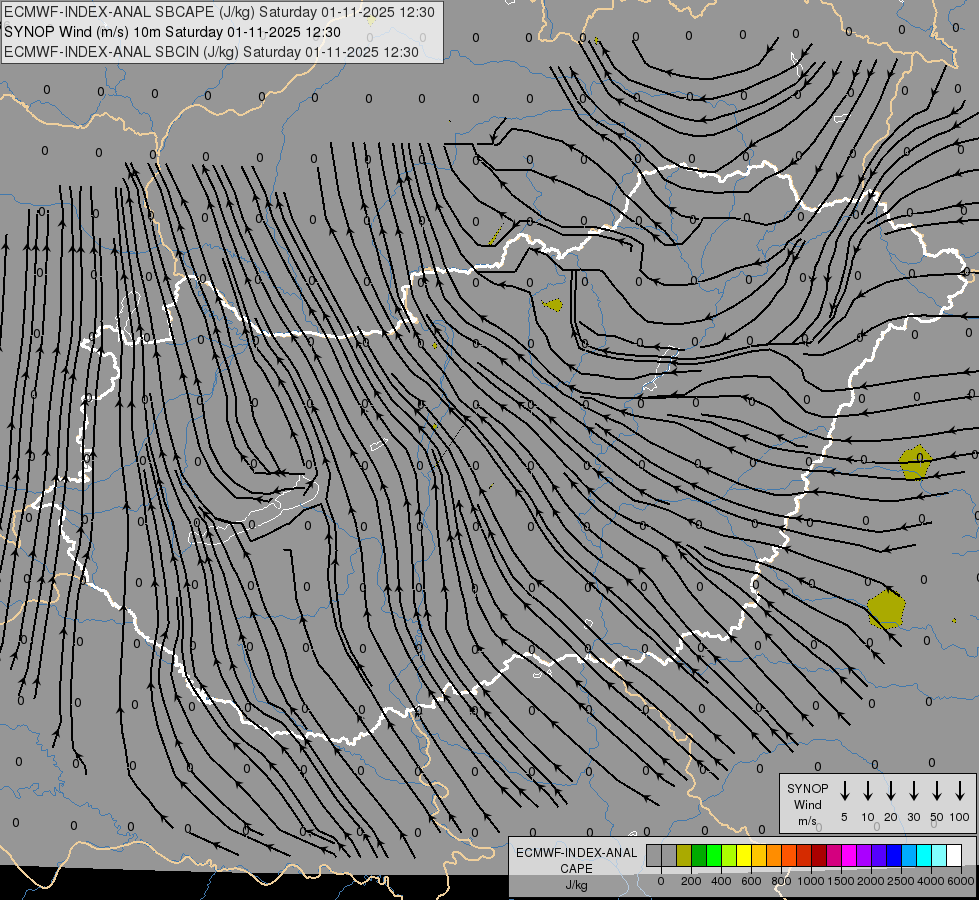Pick the pure yellow CAPE swatch
Screen dimensions: 979x900
[x=744, y=855]
